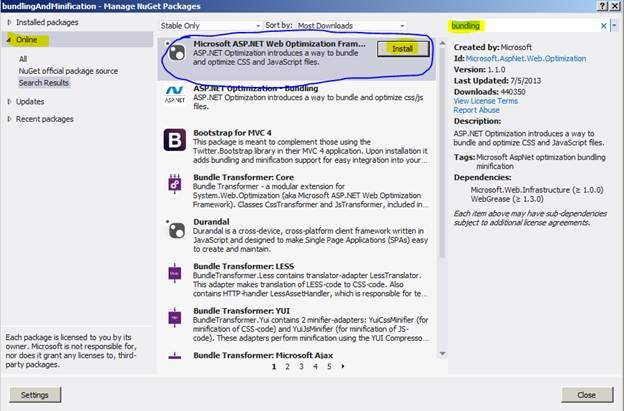Open the search box history dropdown arrow
624x411 pixels.
615,26
